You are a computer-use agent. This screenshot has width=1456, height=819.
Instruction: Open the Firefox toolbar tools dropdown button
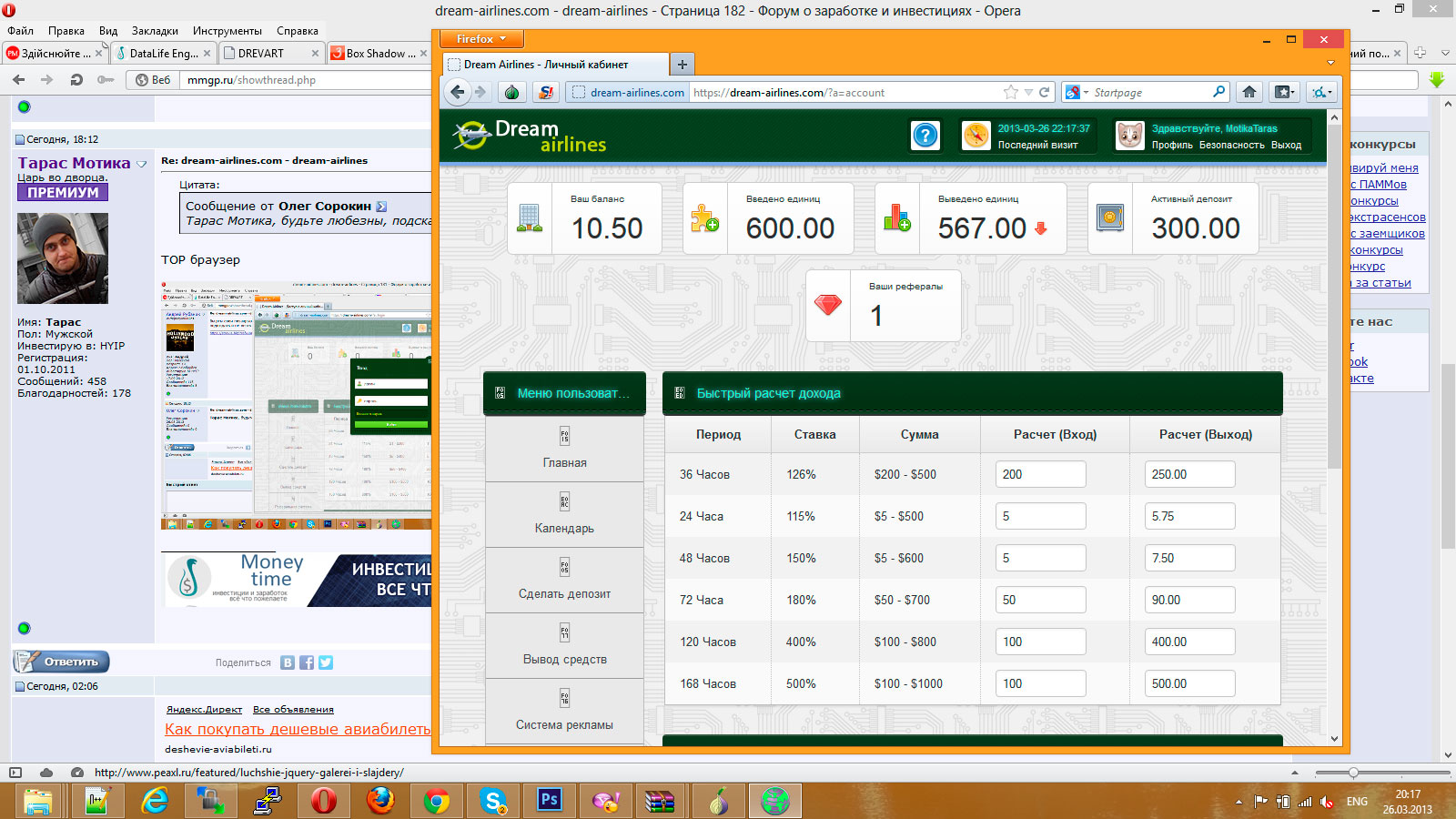tap(1321, 92)
